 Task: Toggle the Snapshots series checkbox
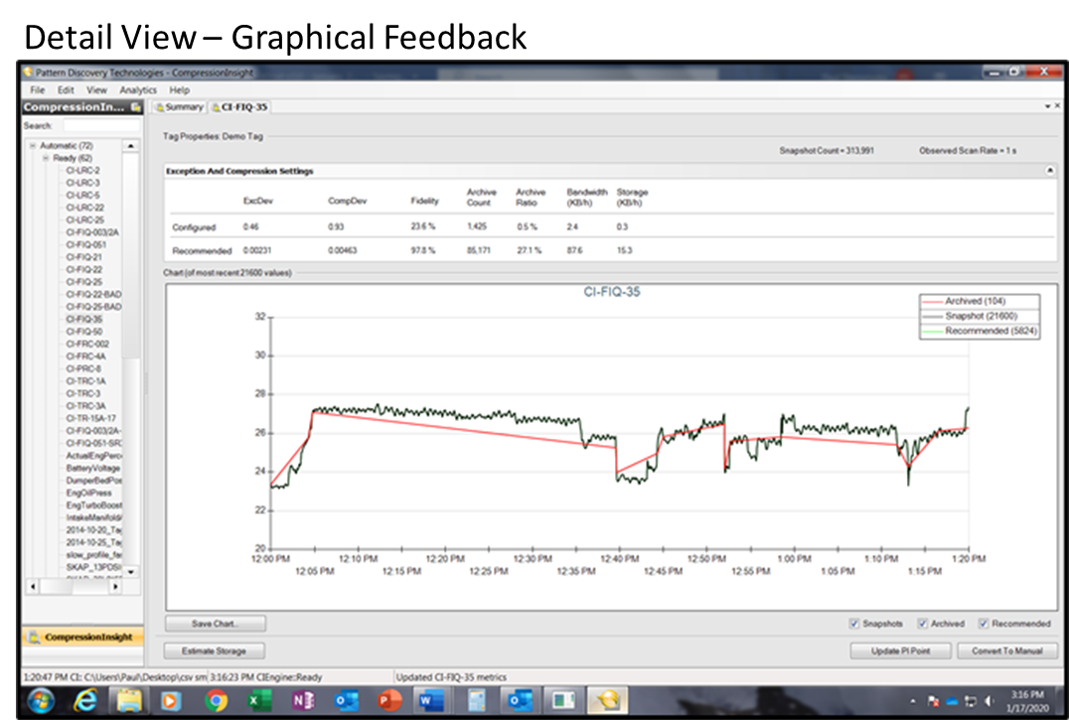coord(854,623)
